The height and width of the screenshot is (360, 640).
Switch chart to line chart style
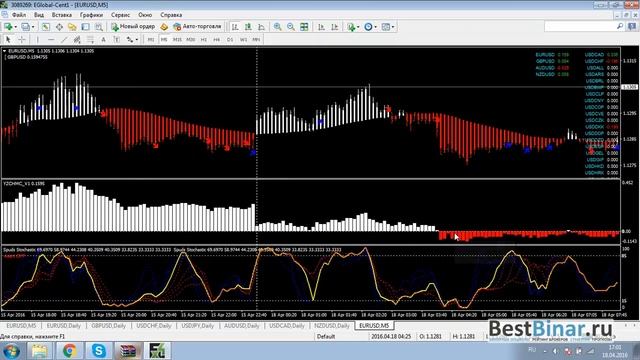261,27
